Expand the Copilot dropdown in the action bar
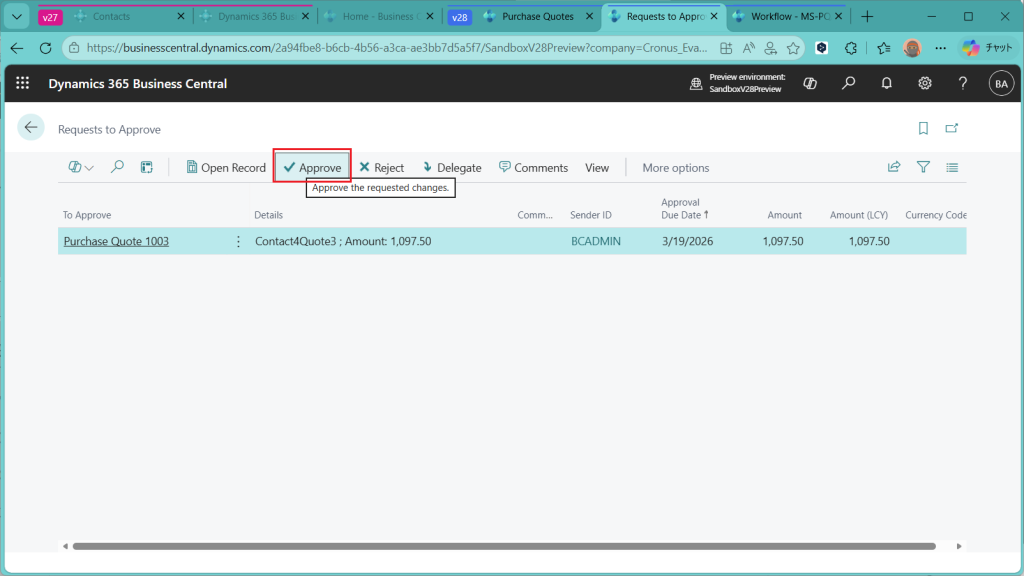The width and height of the screenshot is (1024, 576). [x=81, y=167]
